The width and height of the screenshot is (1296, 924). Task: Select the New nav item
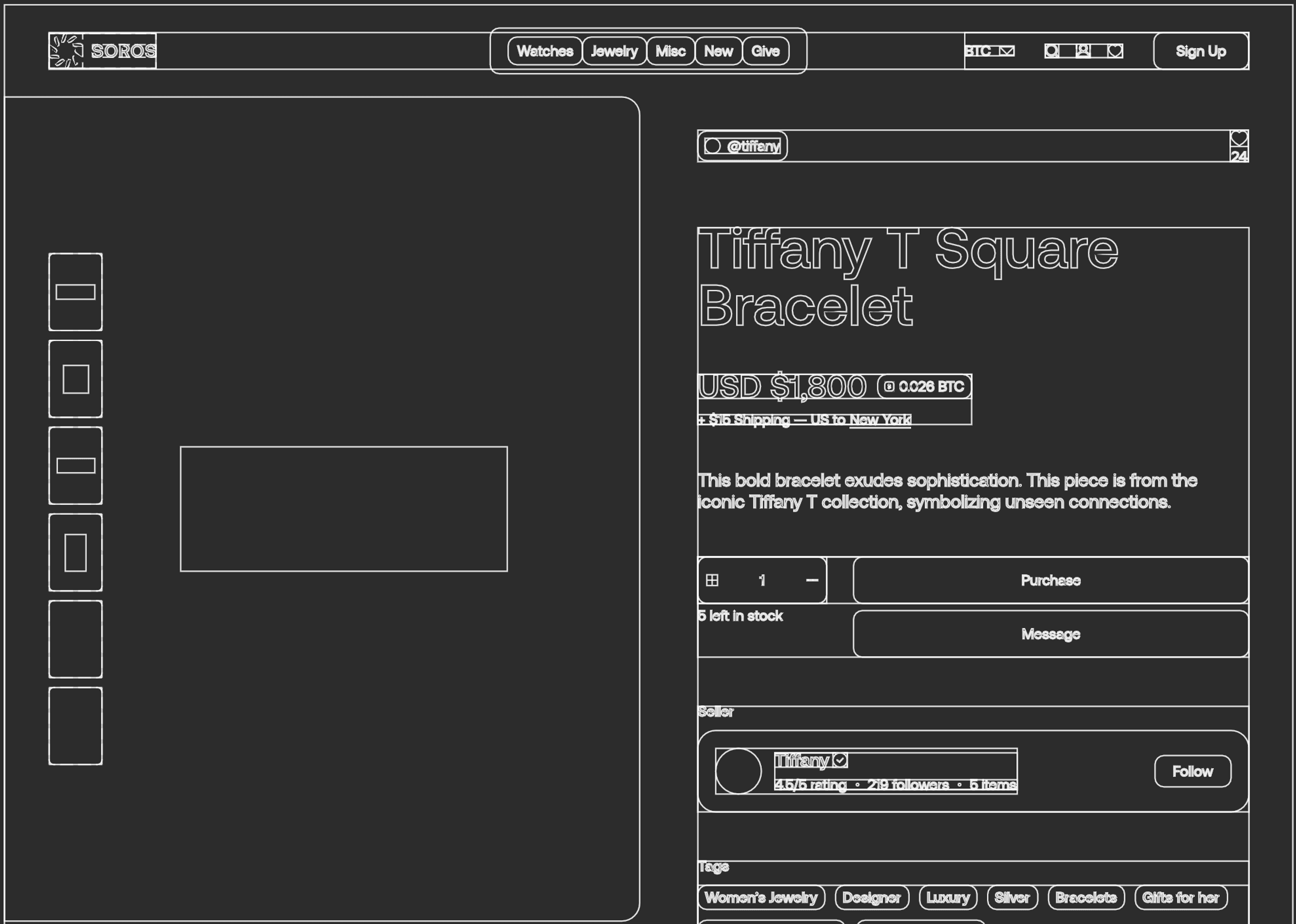click(x=718, y=51)
